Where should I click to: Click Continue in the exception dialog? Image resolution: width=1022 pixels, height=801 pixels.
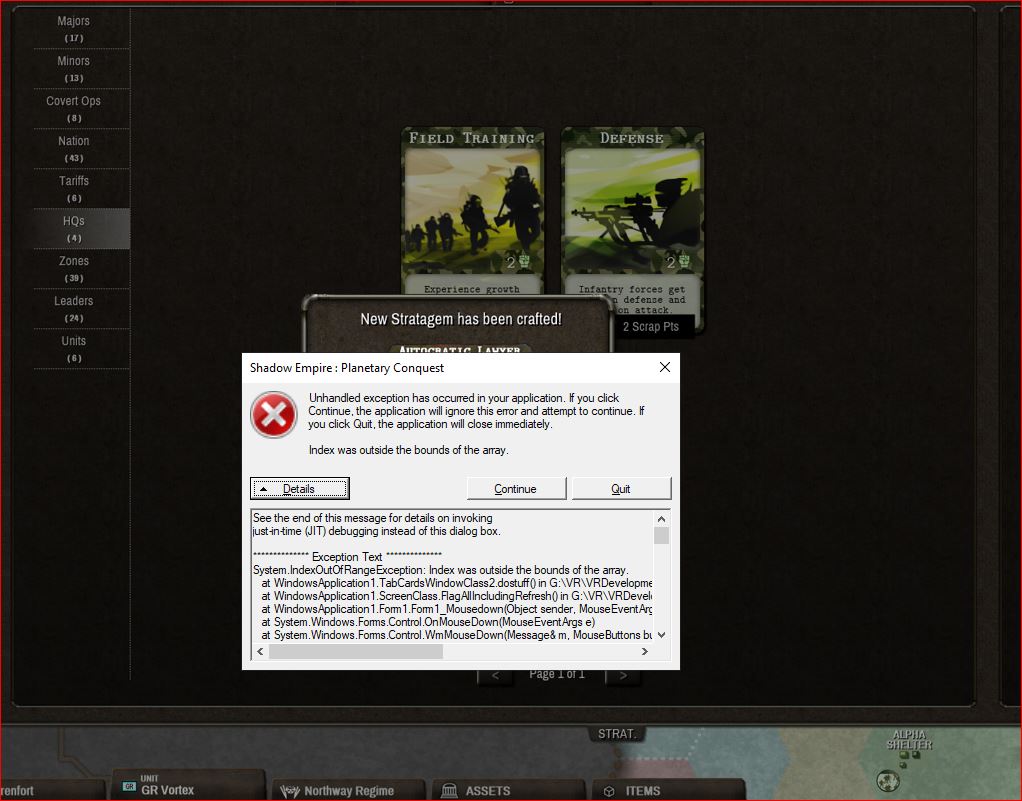[x=516, y=488]
